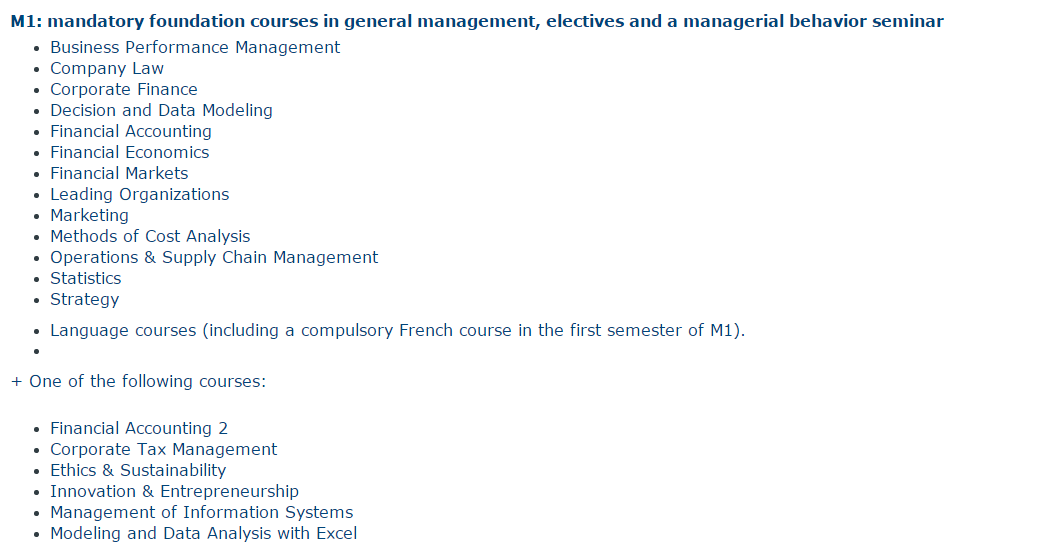Viewport: 1064px width, 558px height.
Task: Click the Business Performance Management item
Action: (195, 48)
